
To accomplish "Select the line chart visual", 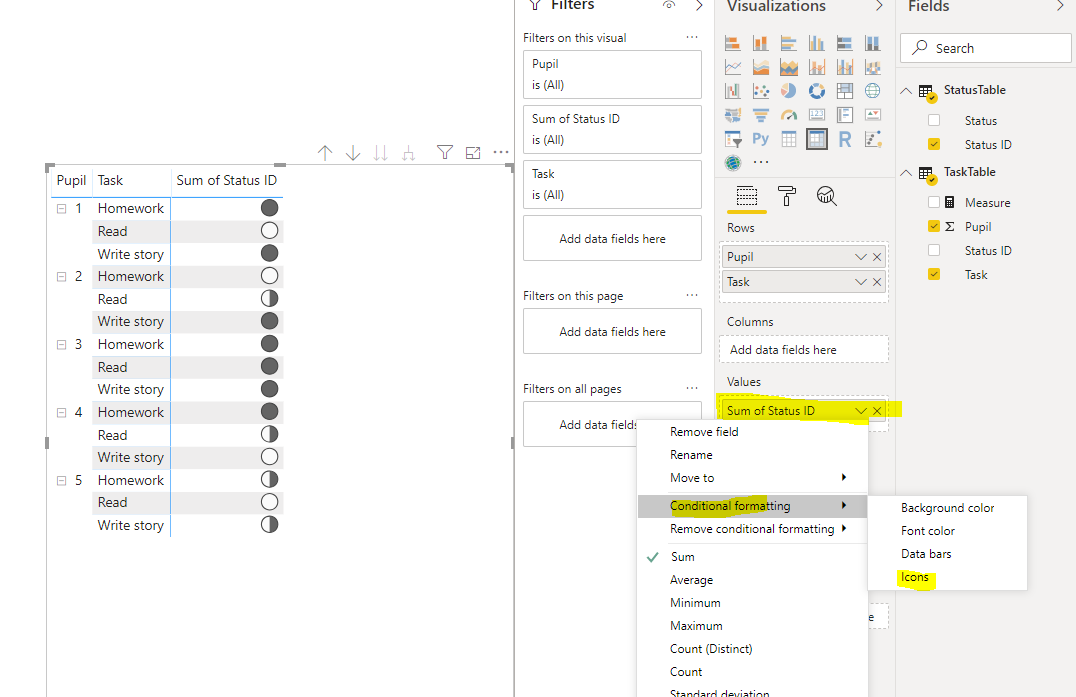I will pos(733,67).
